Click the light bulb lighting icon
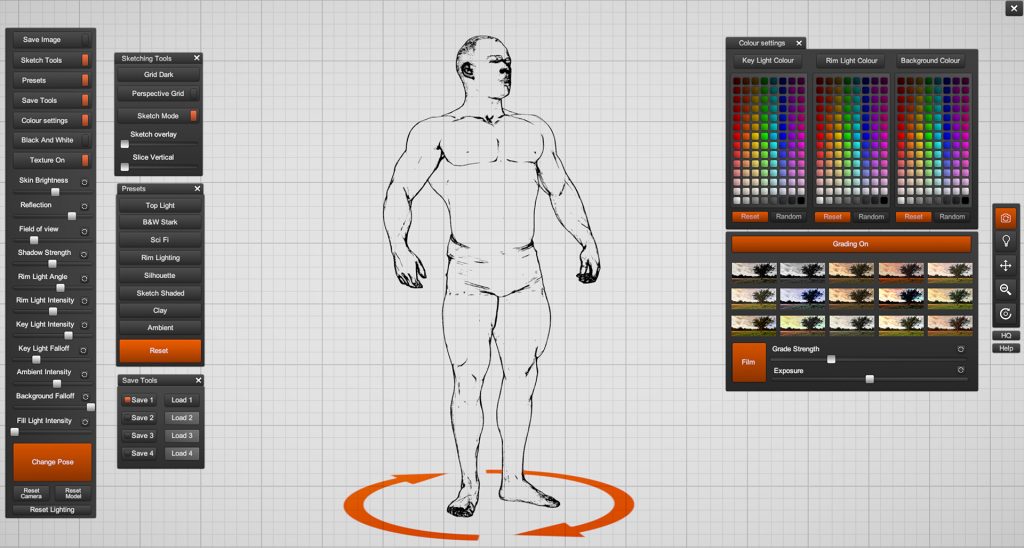The image size is (1024, 548). (x=1006, y=241)
